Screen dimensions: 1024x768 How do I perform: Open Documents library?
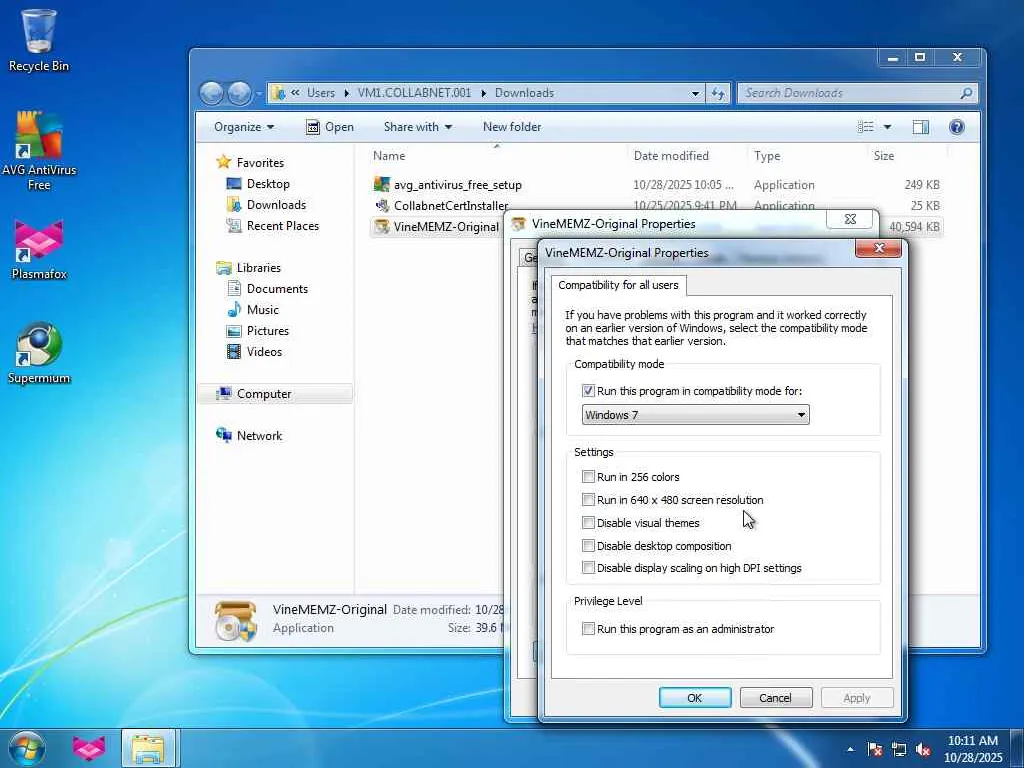point(277,289)
